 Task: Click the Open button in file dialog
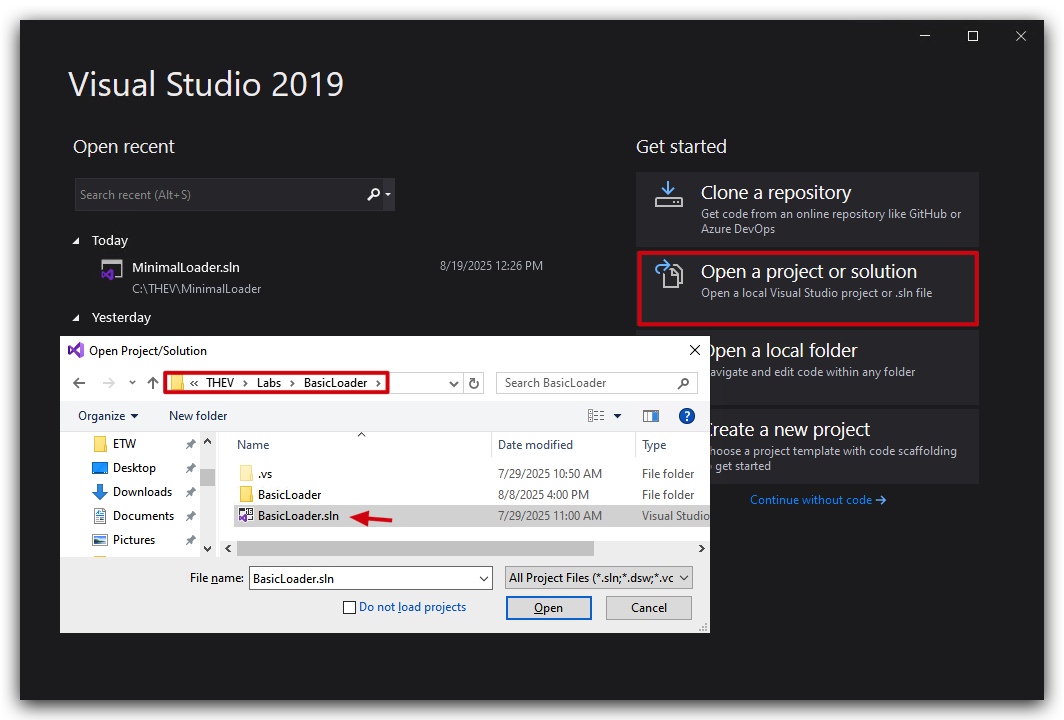[x=548, y=608]
